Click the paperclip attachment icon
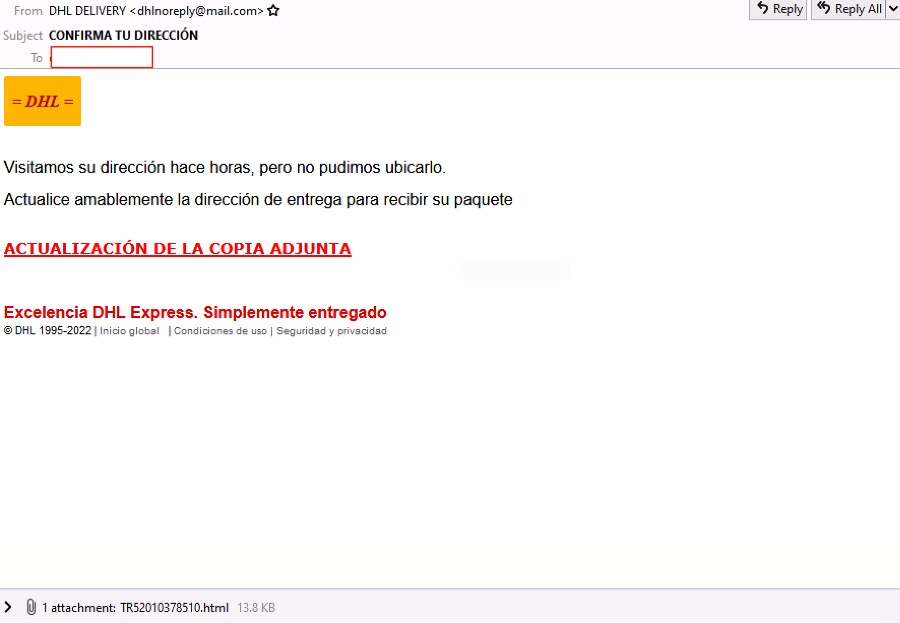The image size is (900, 624). (31, 607)
